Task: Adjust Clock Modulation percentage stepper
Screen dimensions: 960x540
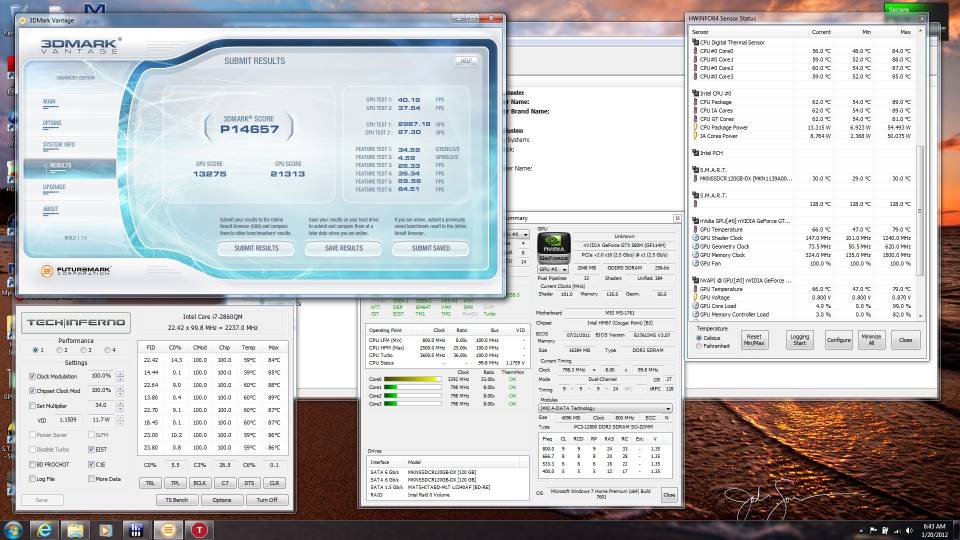Action: tap(120, 376)
